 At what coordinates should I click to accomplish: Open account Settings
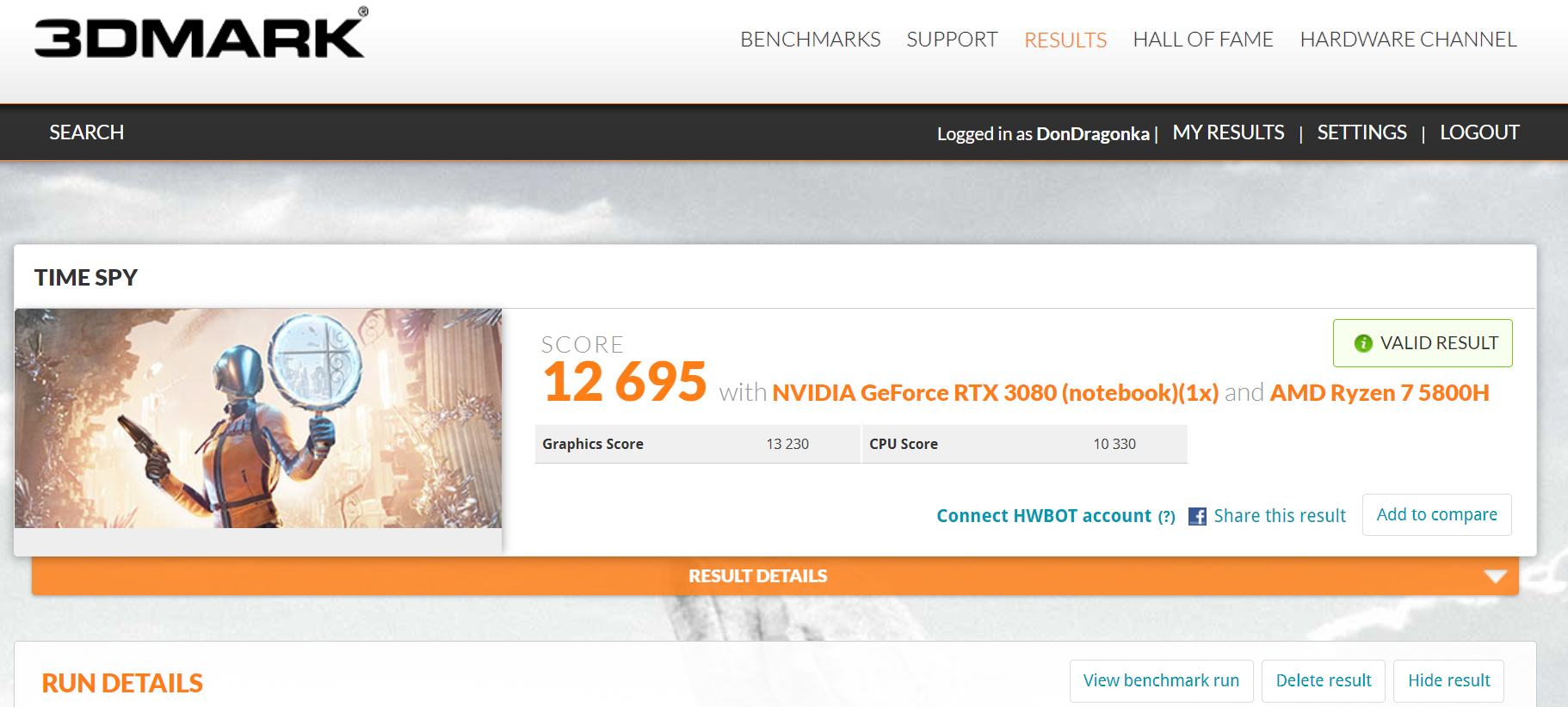tap(1361, 132)
